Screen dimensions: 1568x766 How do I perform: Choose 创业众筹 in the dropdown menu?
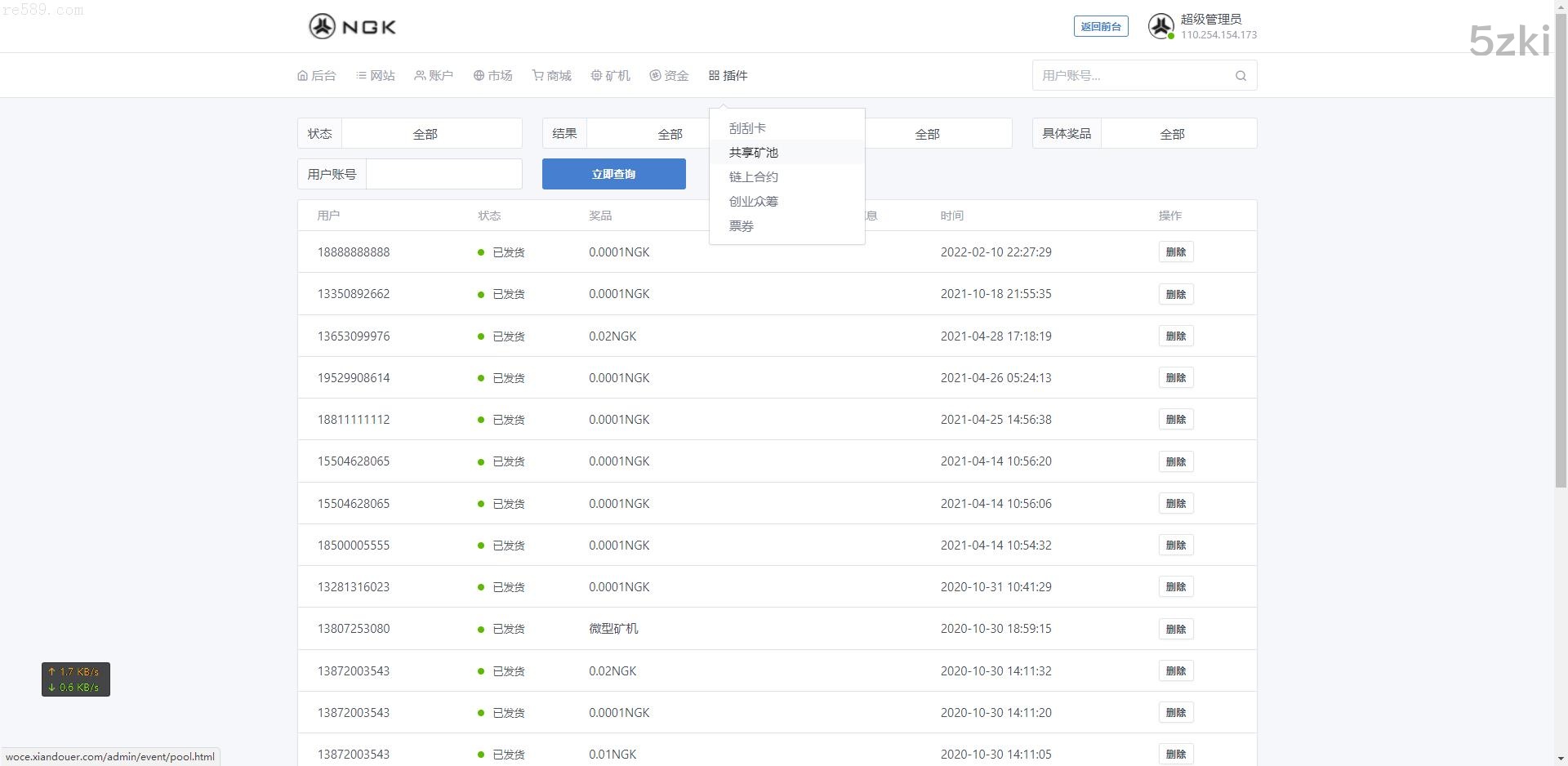753,202
